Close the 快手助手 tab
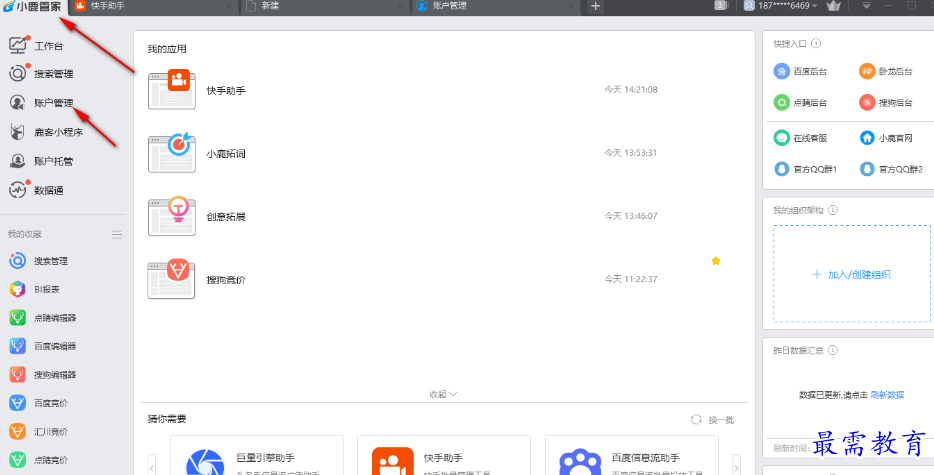 click(229, 6)
